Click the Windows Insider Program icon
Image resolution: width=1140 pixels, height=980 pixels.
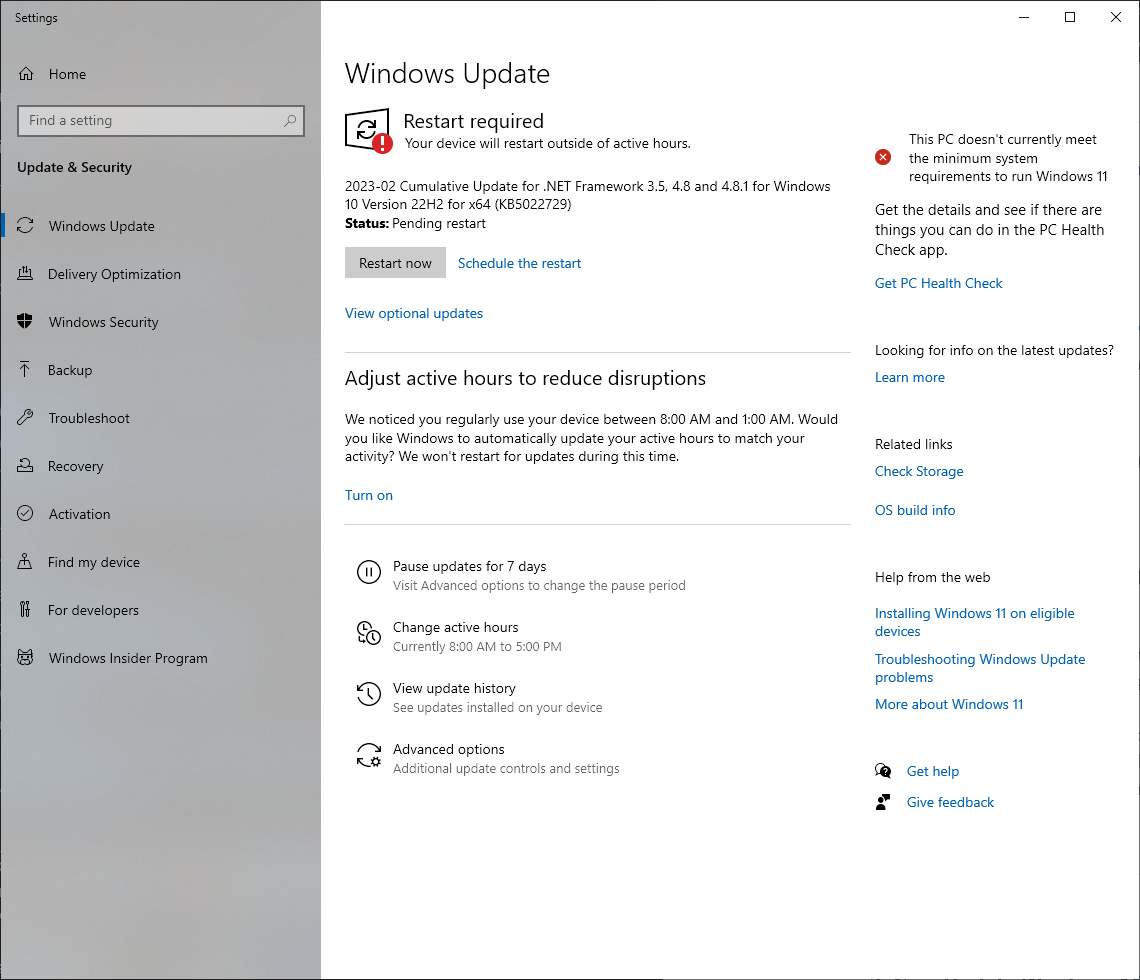(25, 657)
